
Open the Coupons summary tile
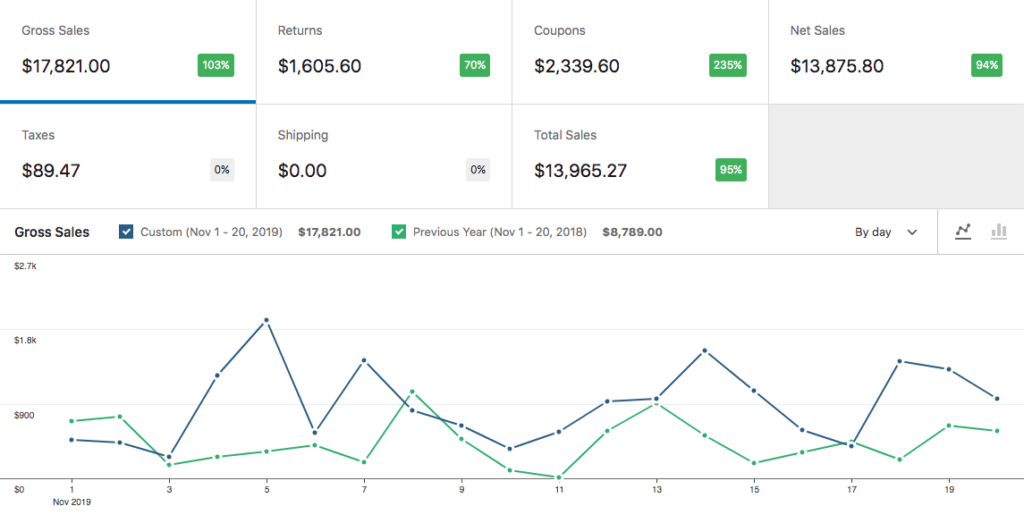640,52
